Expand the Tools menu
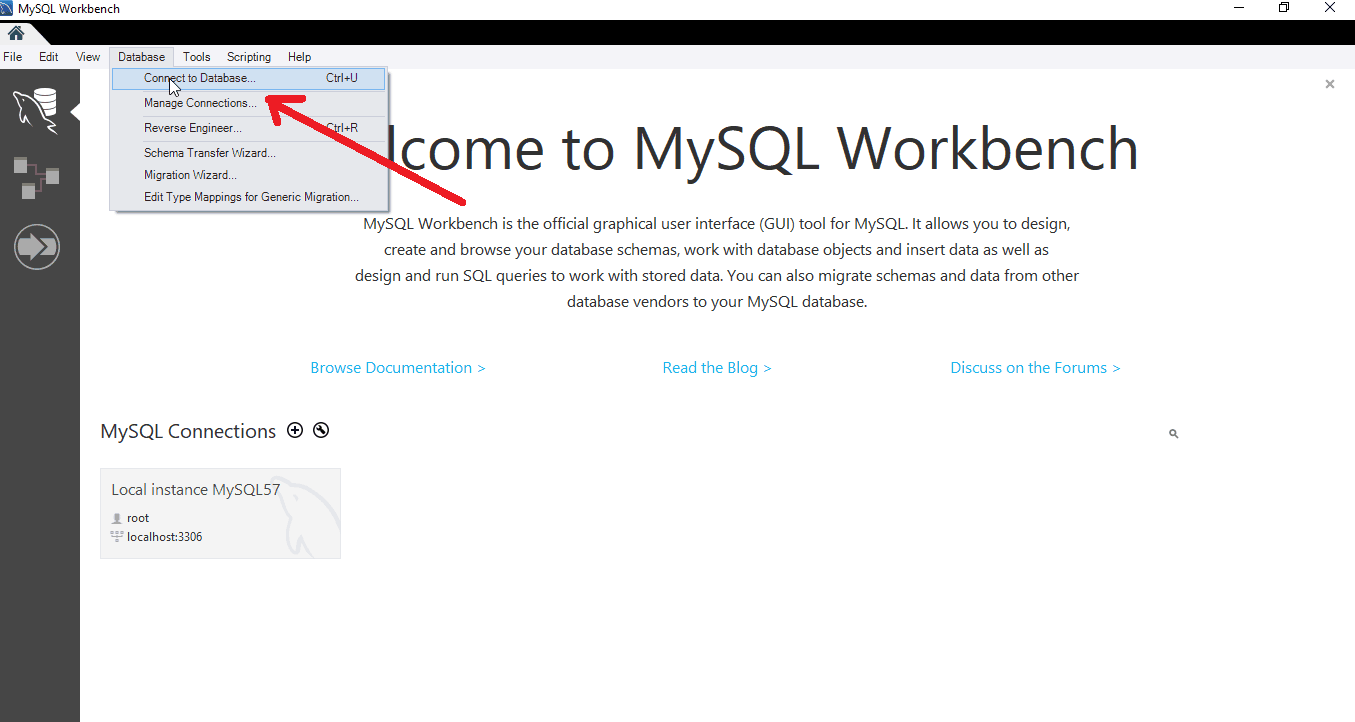This screenshot has width=1355, height=722. [196, 57]
